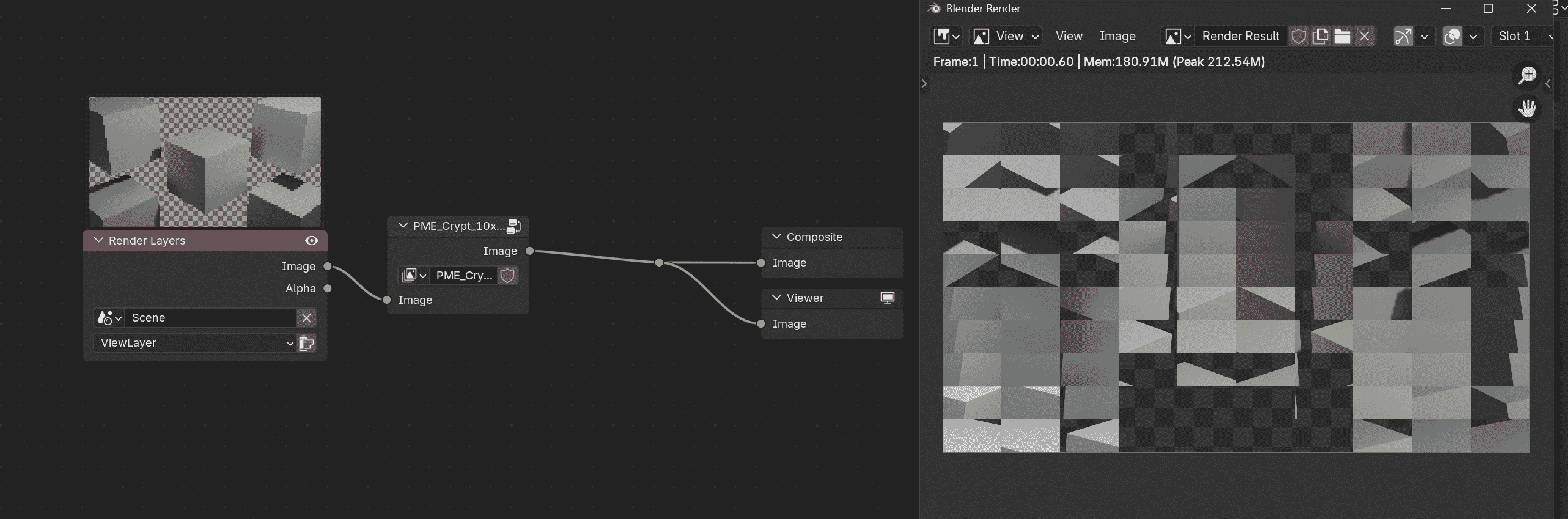Open the Image menu in Blender Render window
The width and height of the screenshot is (1568, 519).
[x=1117, y=36]
